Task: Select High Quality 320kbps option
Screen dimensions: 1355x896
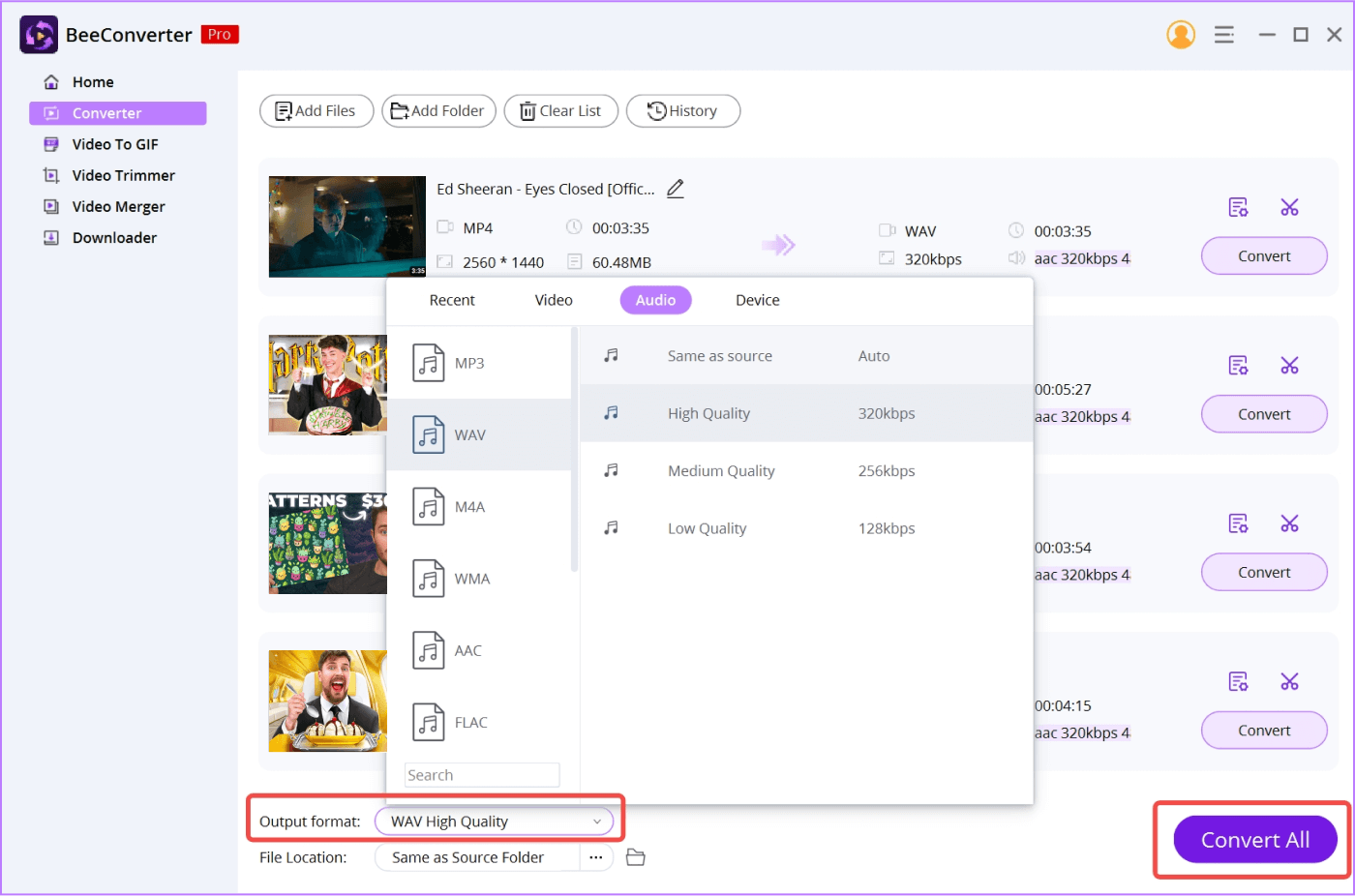Action: 806,413
